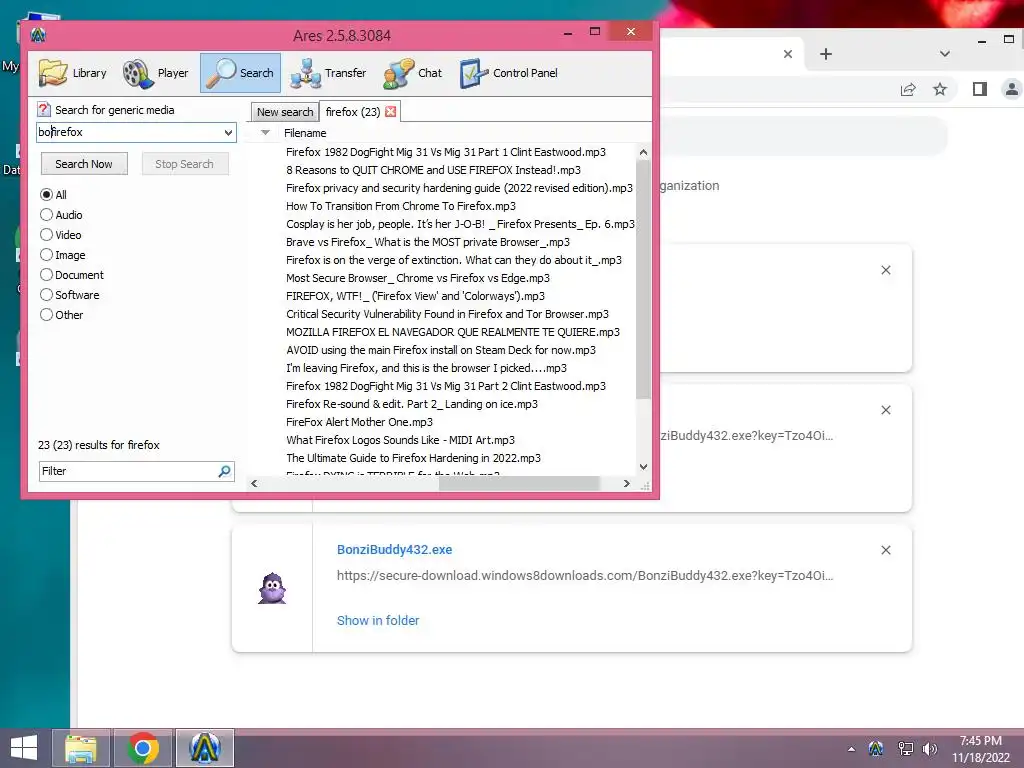
Task: Open Chrome's tab search chevron
Action: point(944,54)
